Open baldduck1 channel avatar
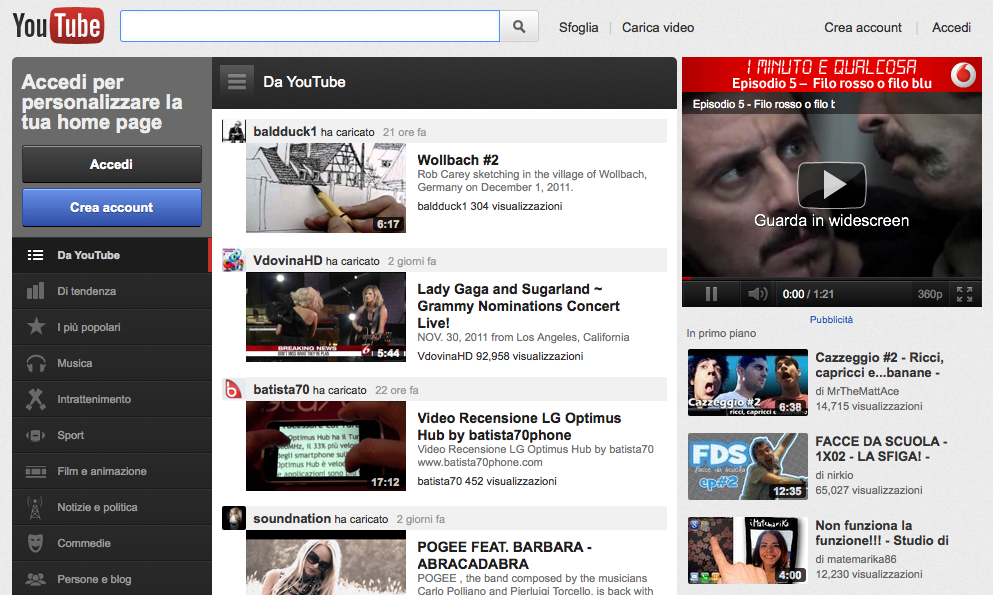The width and height of the screenshot is (993, 595). coord(234,131)
